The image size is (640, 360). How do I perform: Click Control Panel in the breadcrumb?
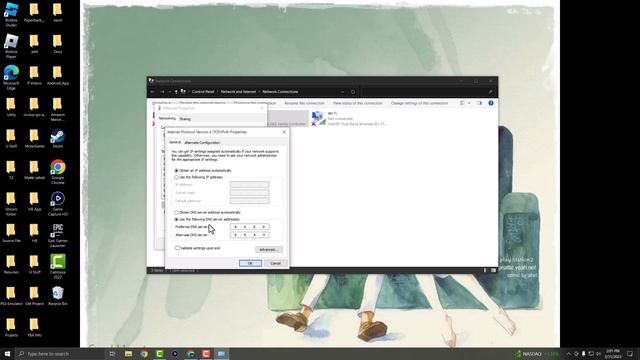(x=203, y=92)
